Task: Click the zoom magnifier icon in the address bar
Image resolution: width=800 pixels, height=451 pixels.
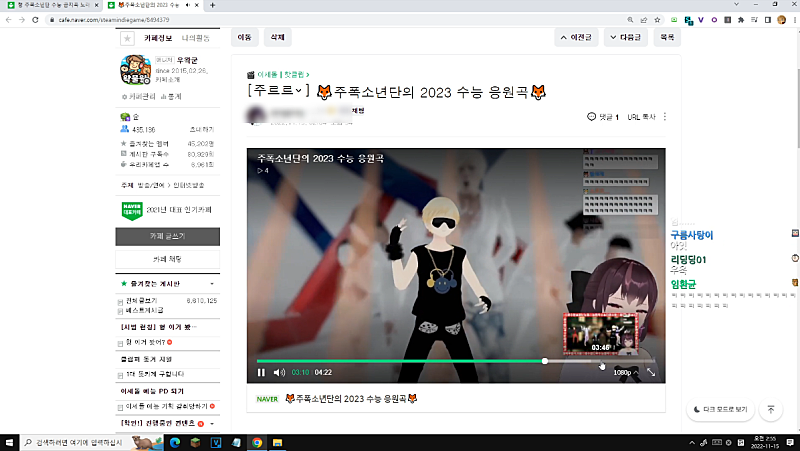Action: click(630, 20)
